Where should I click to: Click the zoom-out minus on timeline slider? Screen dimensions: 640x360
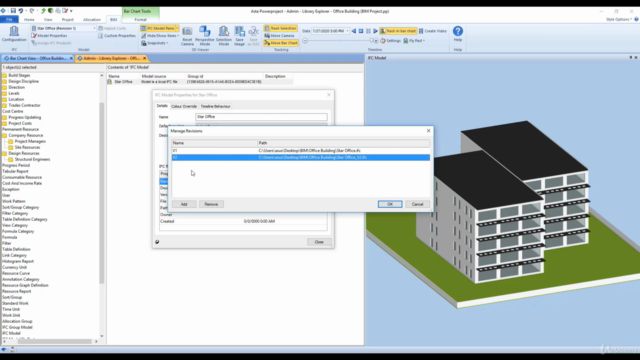coord(305,41)
